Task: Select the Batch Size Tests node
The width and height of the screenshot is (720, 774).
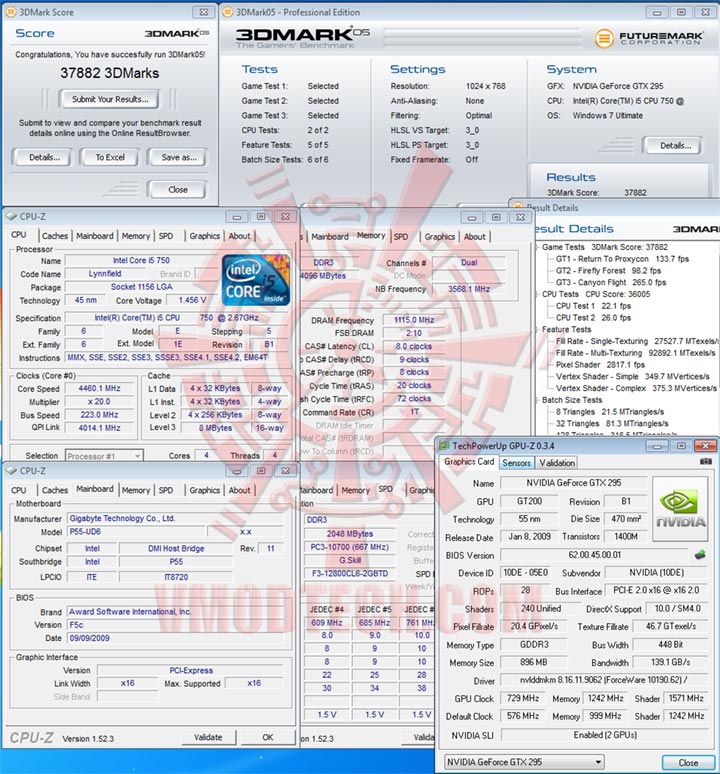Action: [572, 400]
